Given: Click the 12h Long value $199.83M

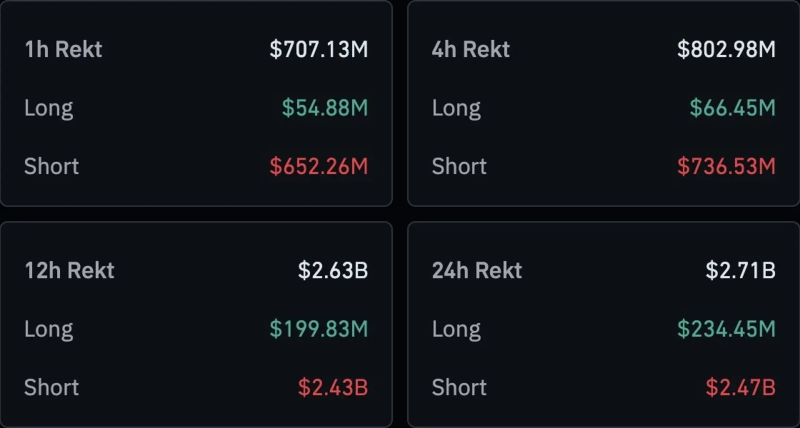Looking at the screenshot, I should (319, 329).
